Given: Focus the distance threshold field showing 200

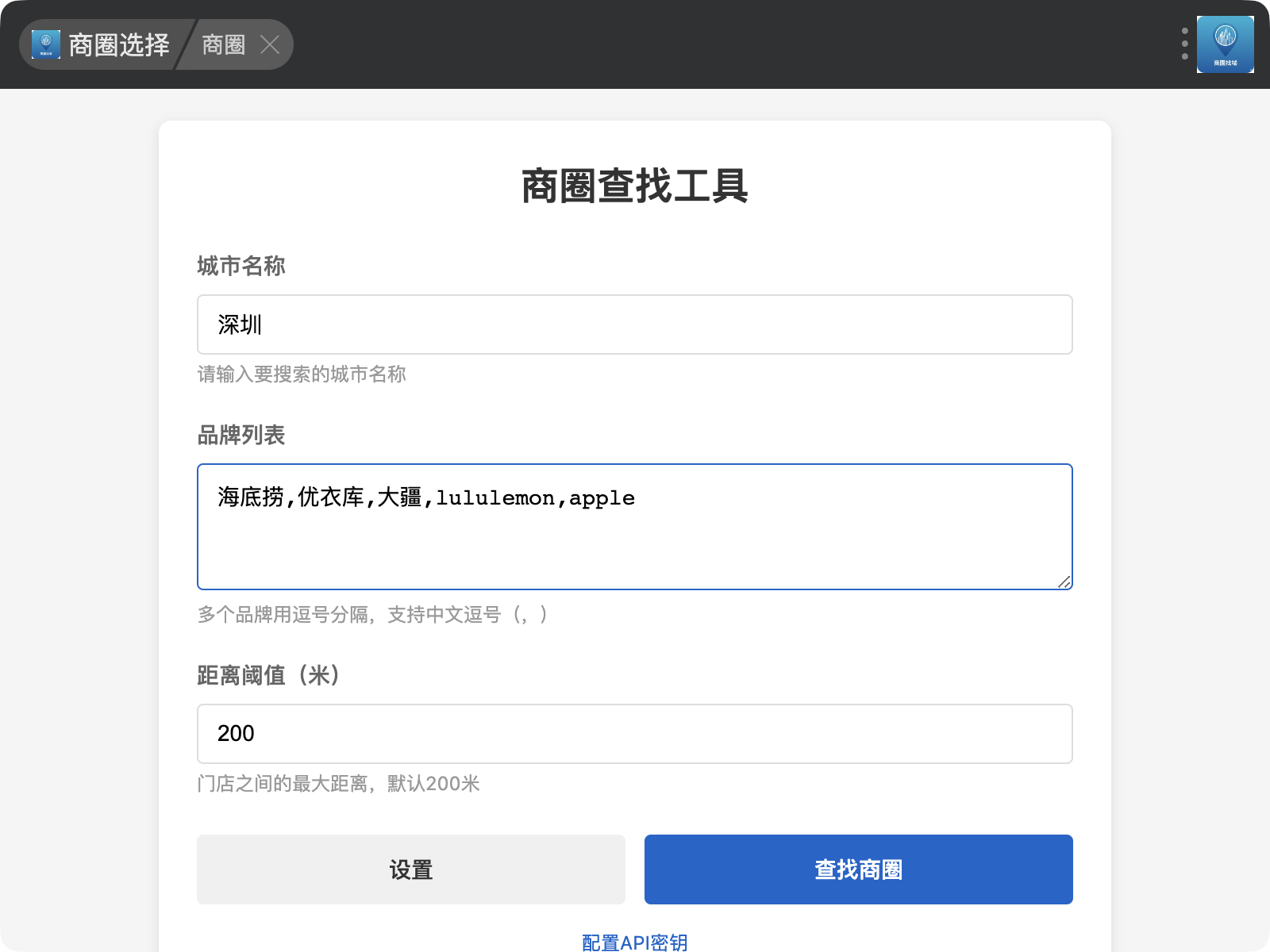Looking at the screenshot, I should (634, 734).
